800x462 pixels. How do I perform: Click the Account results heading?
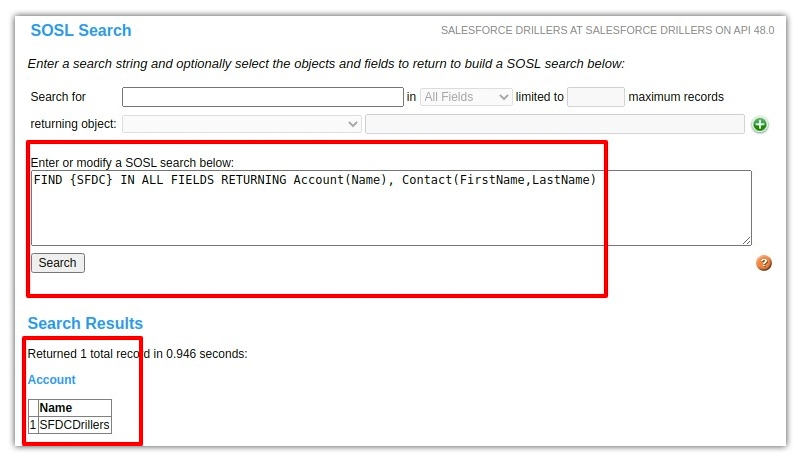[x=52, y=380]
